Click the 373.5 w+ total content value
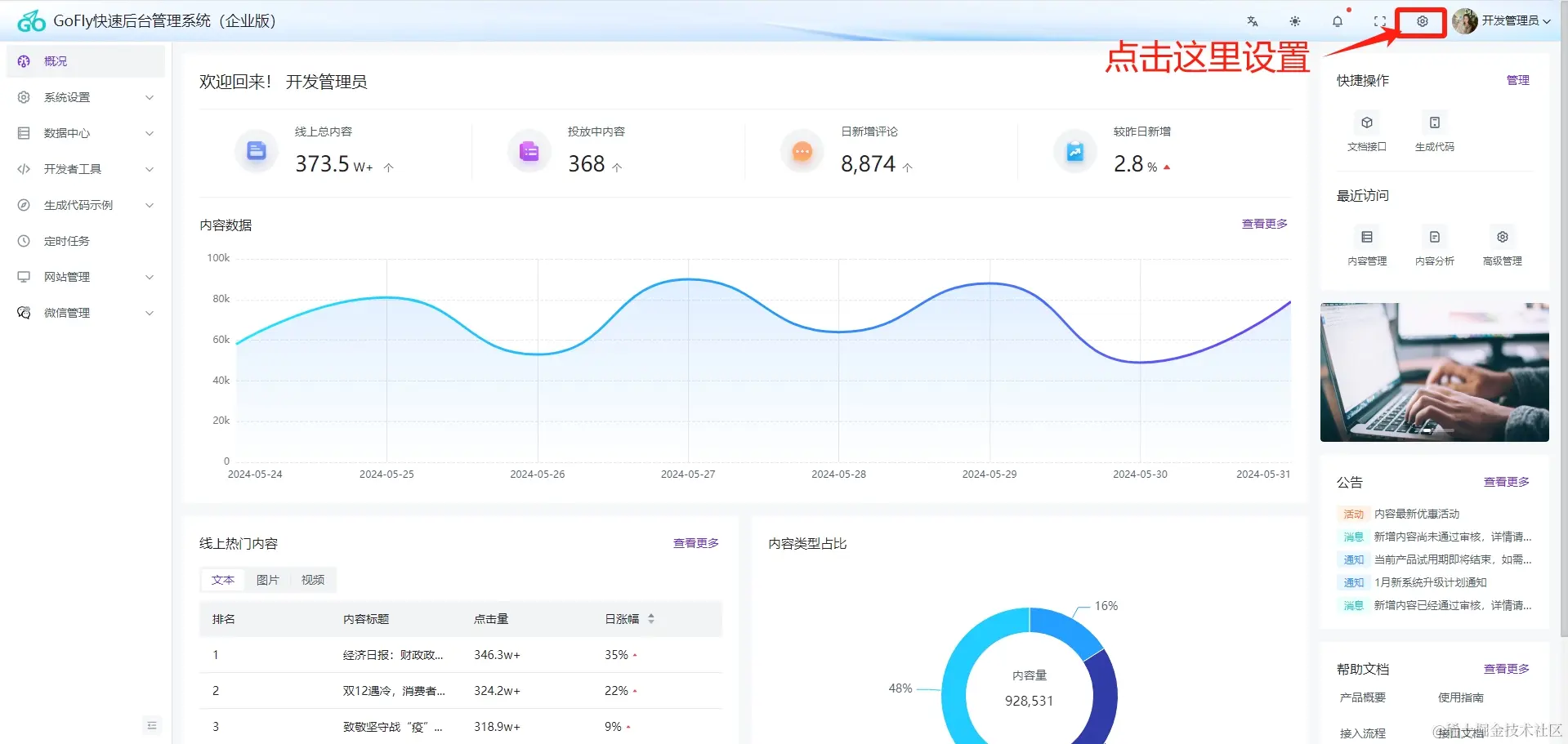Screen dimensions: 1568x744 click(334, 164)
